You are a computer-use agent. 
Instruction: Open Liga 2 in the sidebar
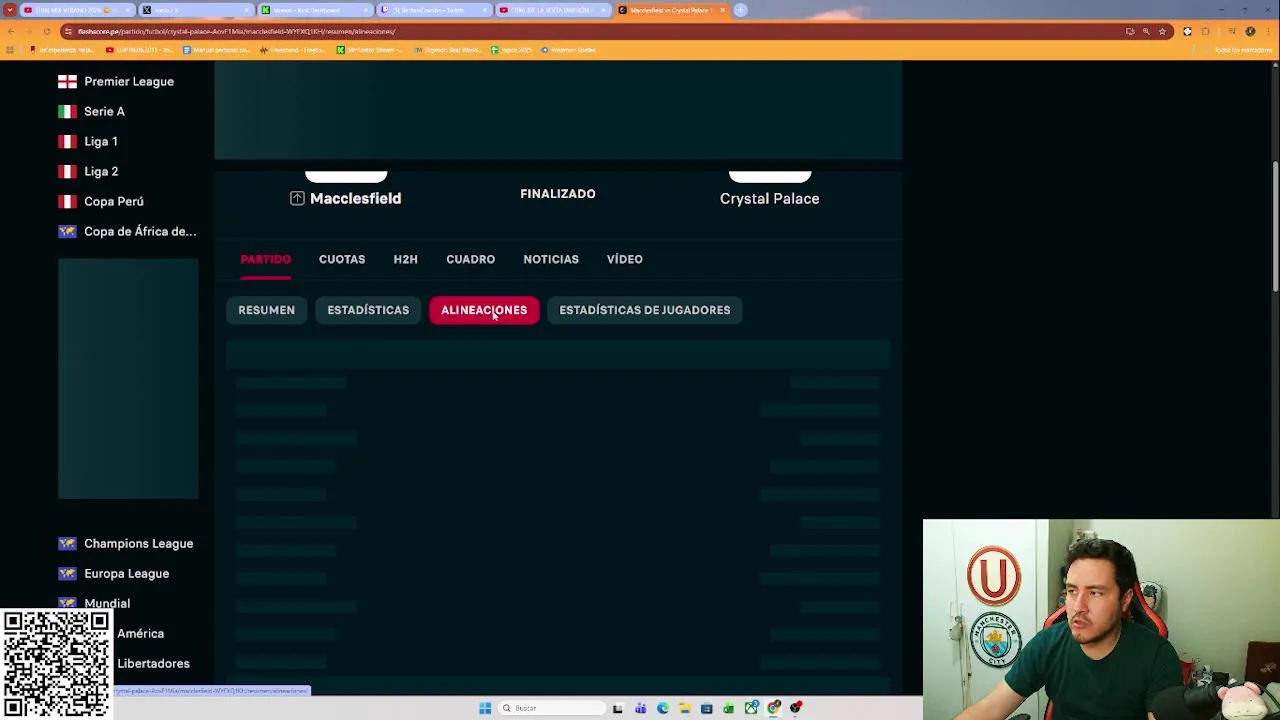(101, 172)
